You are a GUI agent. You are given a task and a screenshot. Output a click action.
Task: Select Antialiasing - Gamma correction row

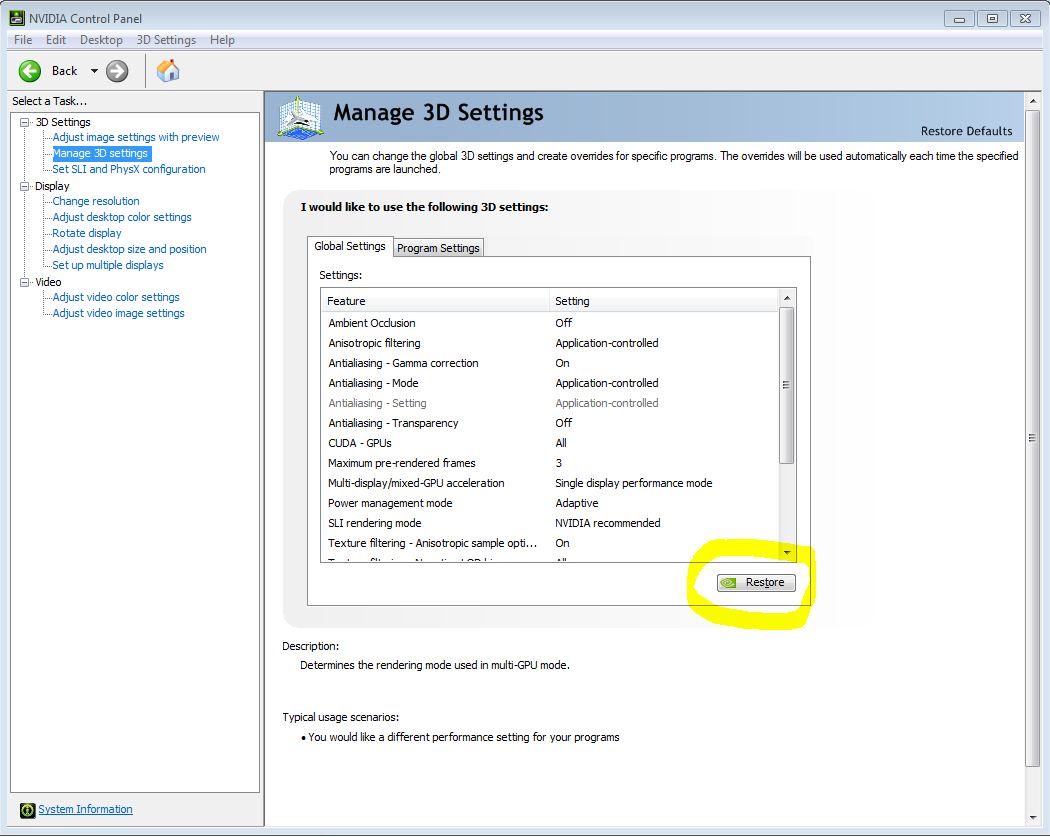(x=549, y=364)
